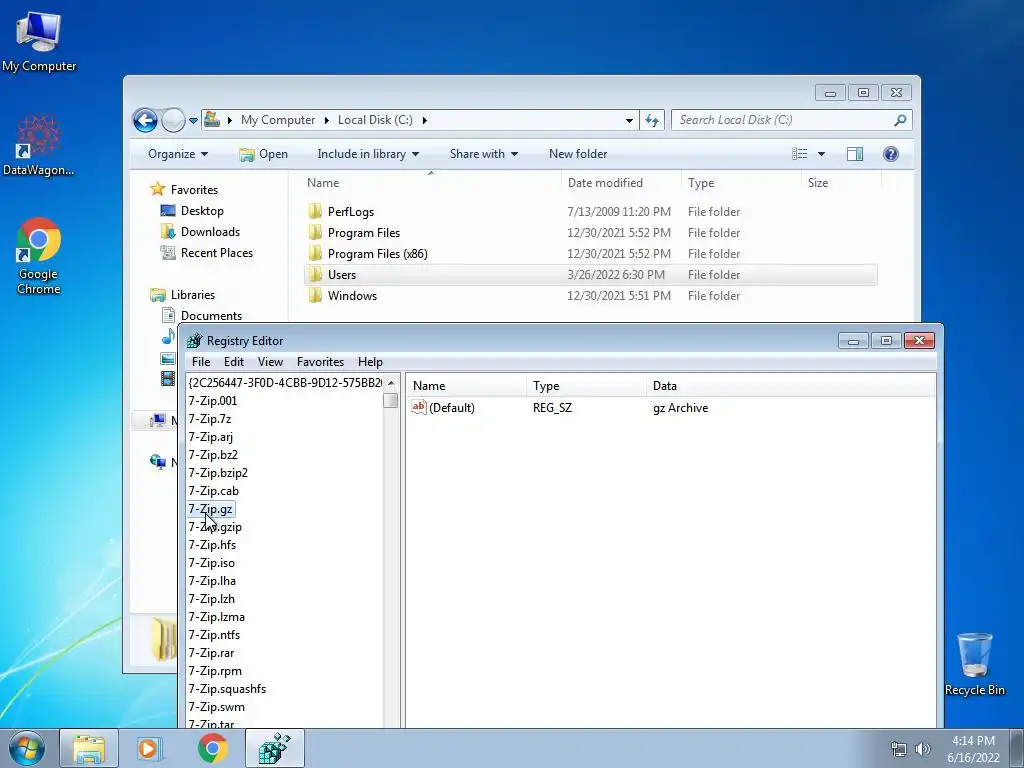The width and height of the screenshot is (1024, 768).
Task: Click the Favorites star in navigation pane
Action: 157,189
